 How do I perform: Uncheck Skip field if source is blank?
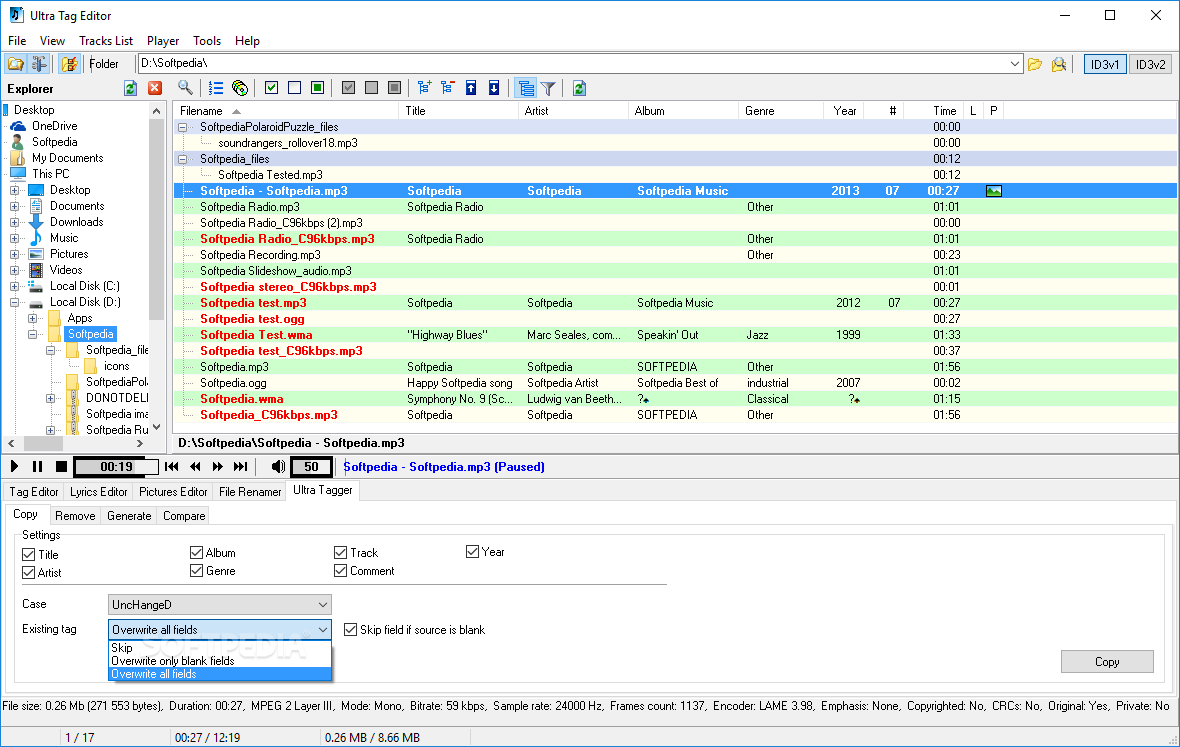pos(350,630)
